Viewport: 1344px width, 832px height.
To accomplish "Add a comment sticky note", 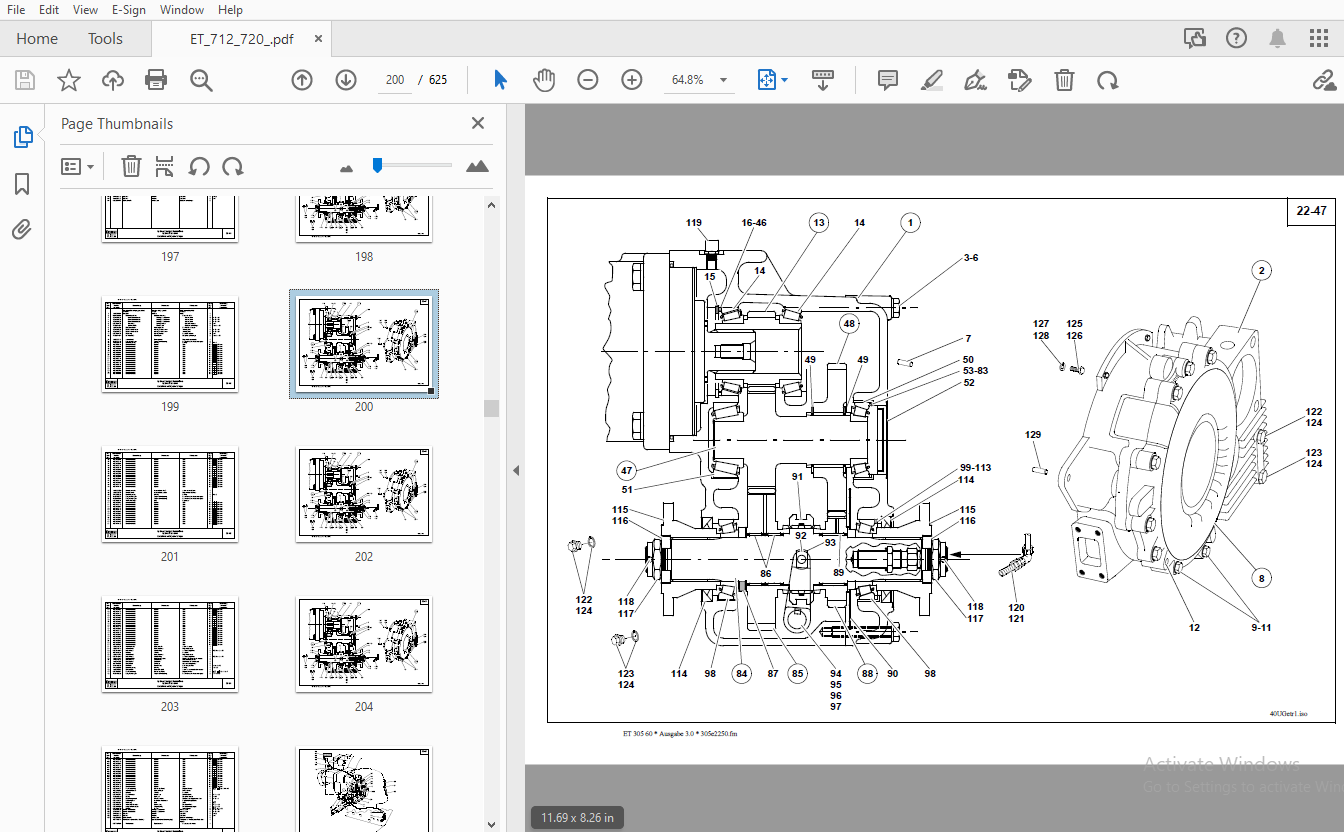I will click(x=888, y=80).
